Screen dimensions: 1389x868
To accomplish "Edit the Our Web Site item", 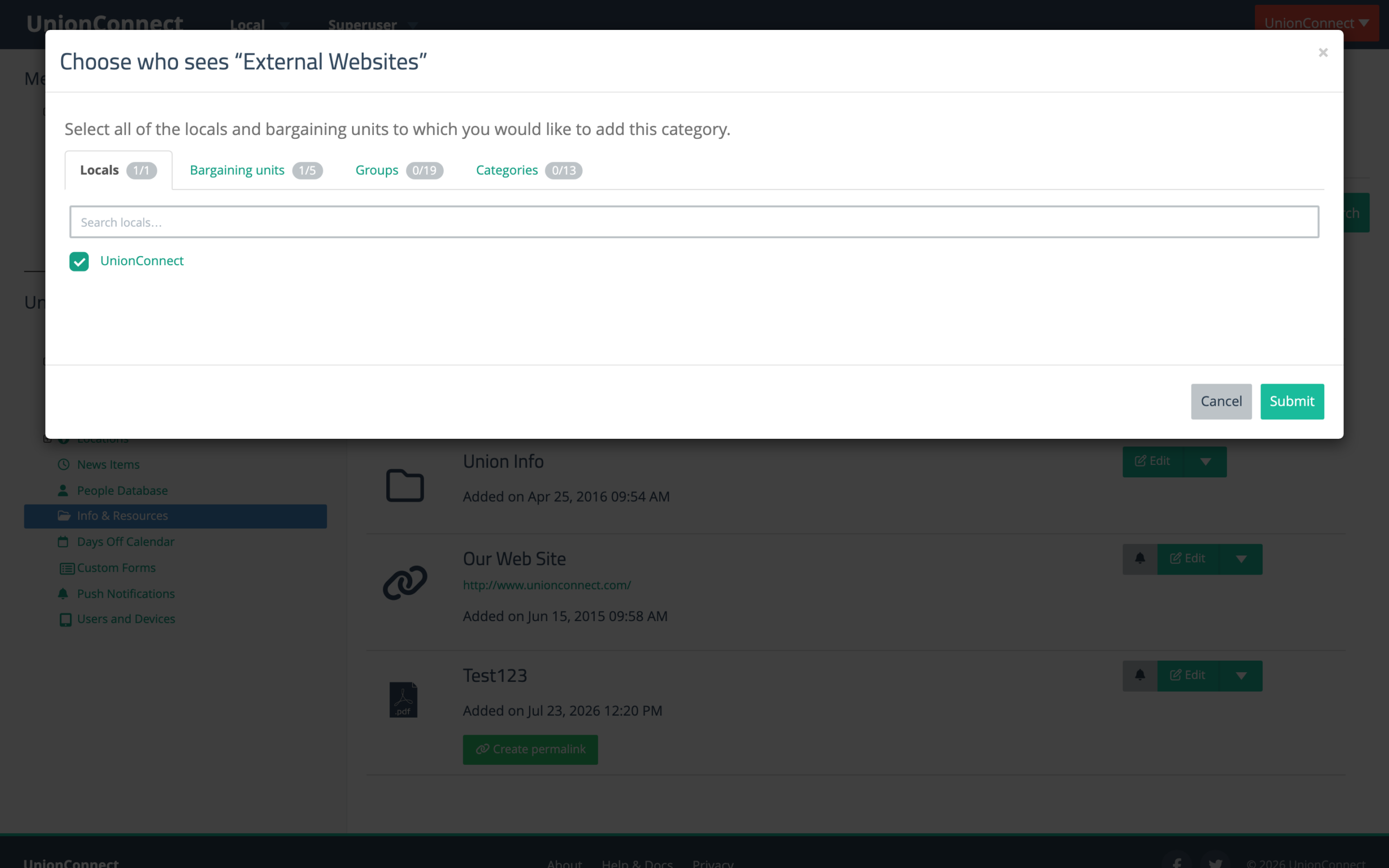I will tap(1188, 559).
